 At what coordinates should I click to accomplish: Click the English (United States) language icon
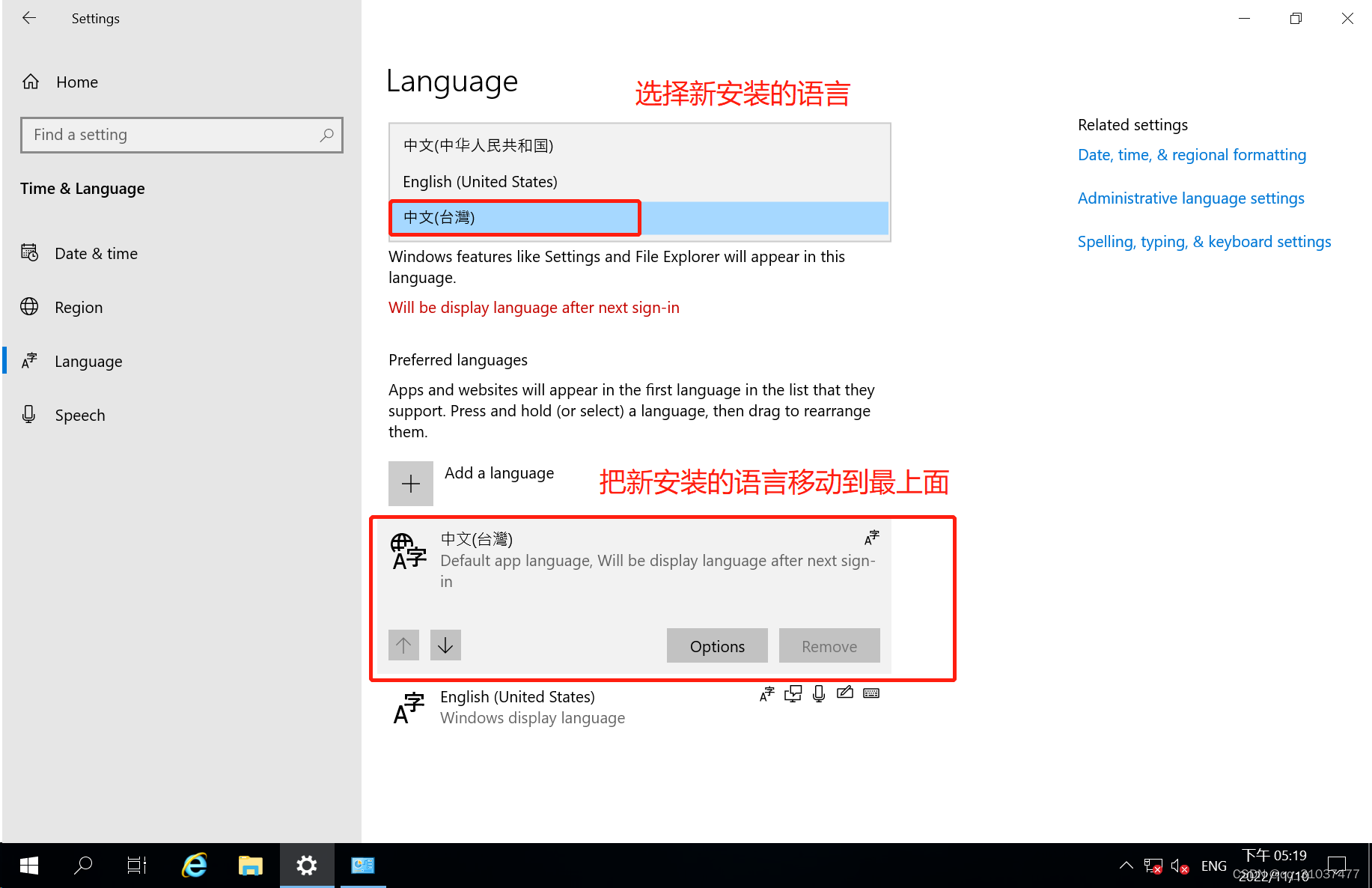coord(409,708)
